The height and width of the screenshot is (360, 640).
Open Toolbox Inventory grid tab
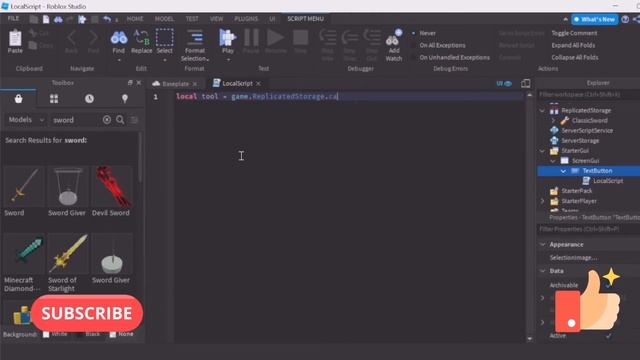(x=54, y=99)
